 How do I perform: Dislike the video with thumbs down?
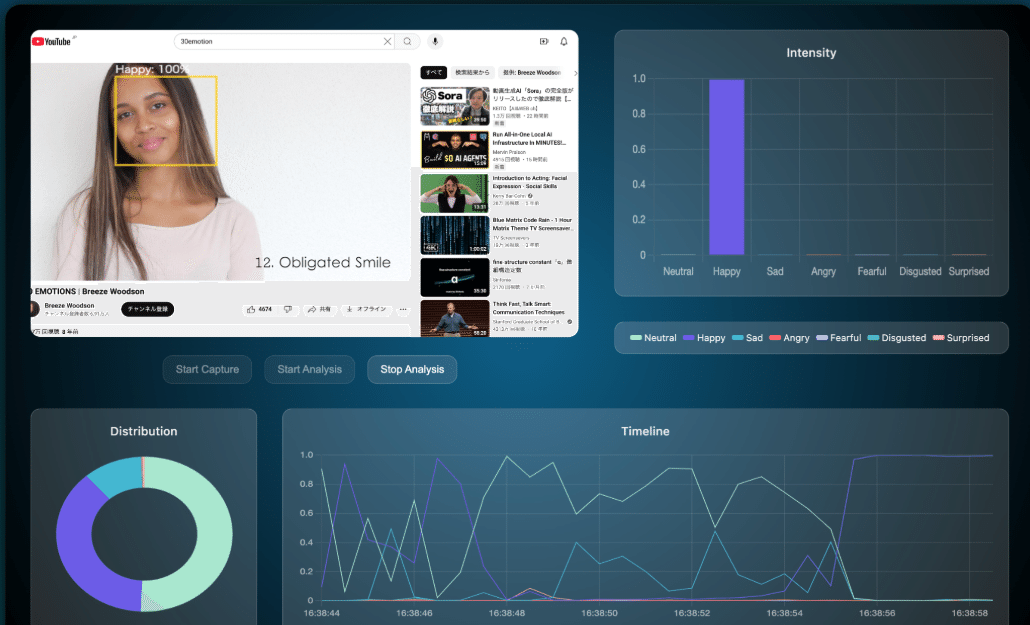pyautogui.click(x=288, y=310)
